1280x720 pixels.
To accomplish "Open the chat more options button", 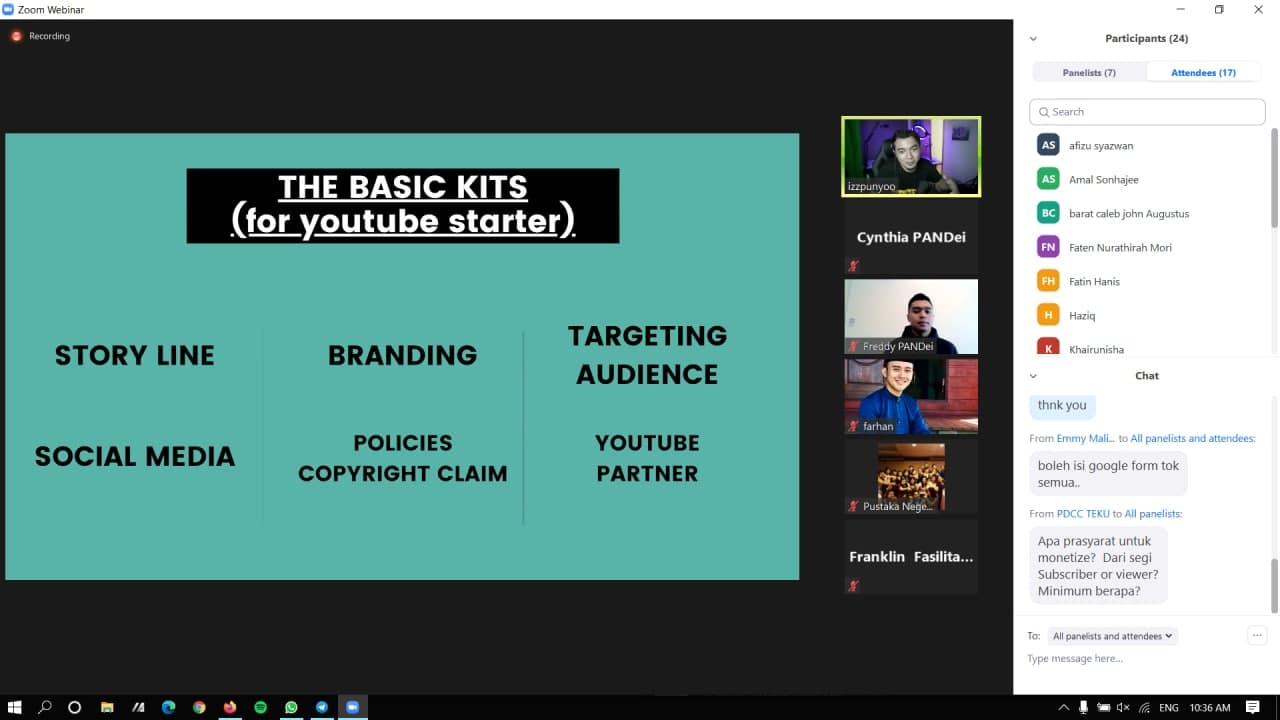I will (1257, 635).
